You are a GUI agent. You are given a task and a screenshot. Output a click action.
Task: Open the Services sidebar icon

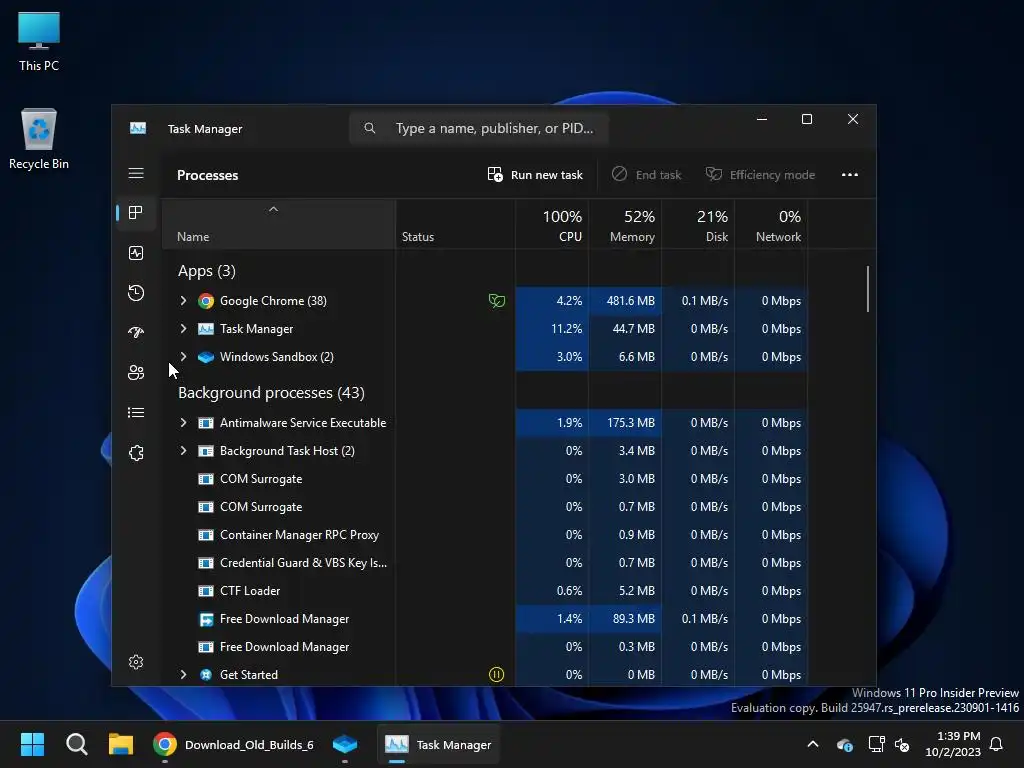pos(136,453)
